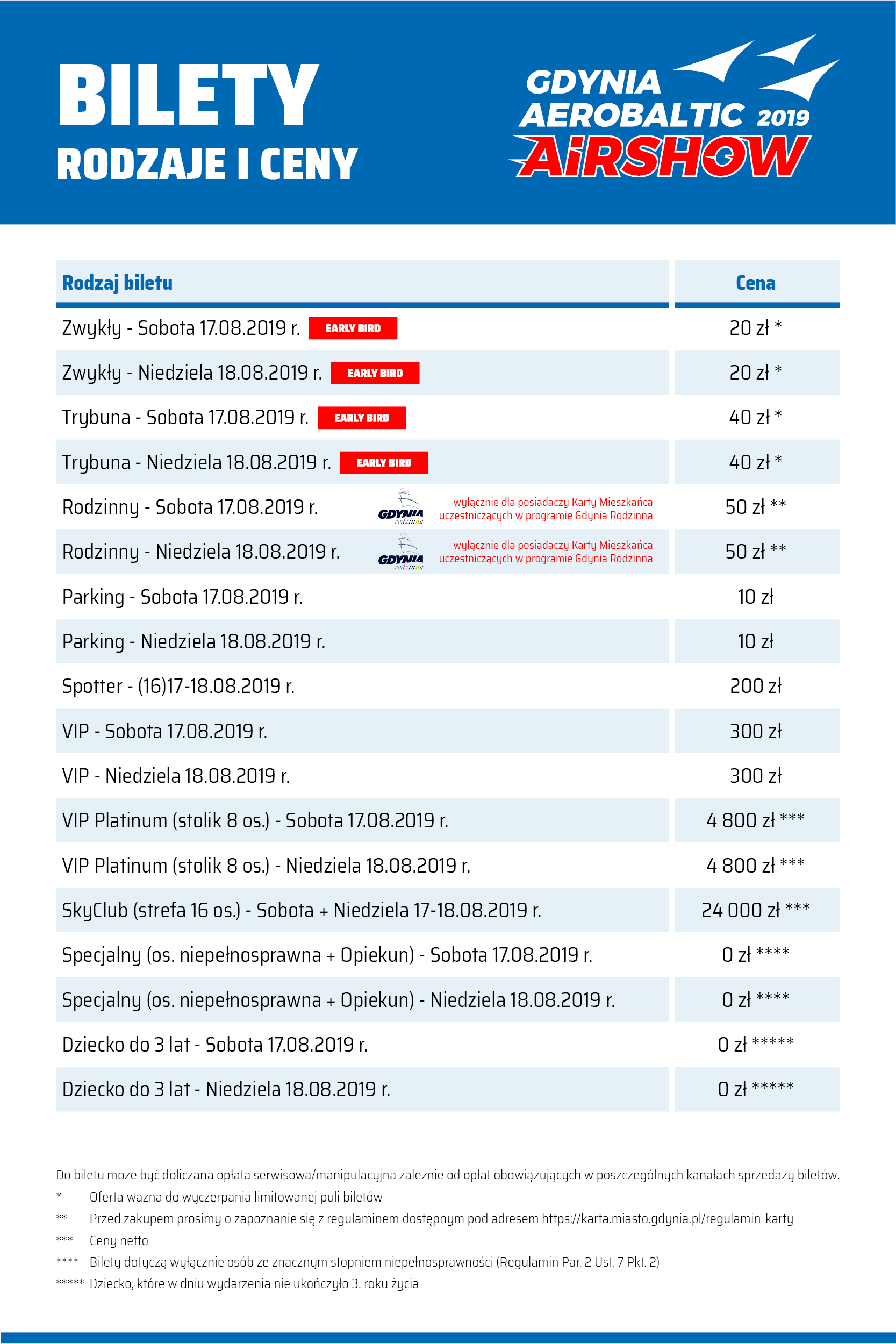Screen dimensions: 896x1344
Task: Select the VIP - Niedziela 18.08.2019 ticket
Action: click(176, 776)
